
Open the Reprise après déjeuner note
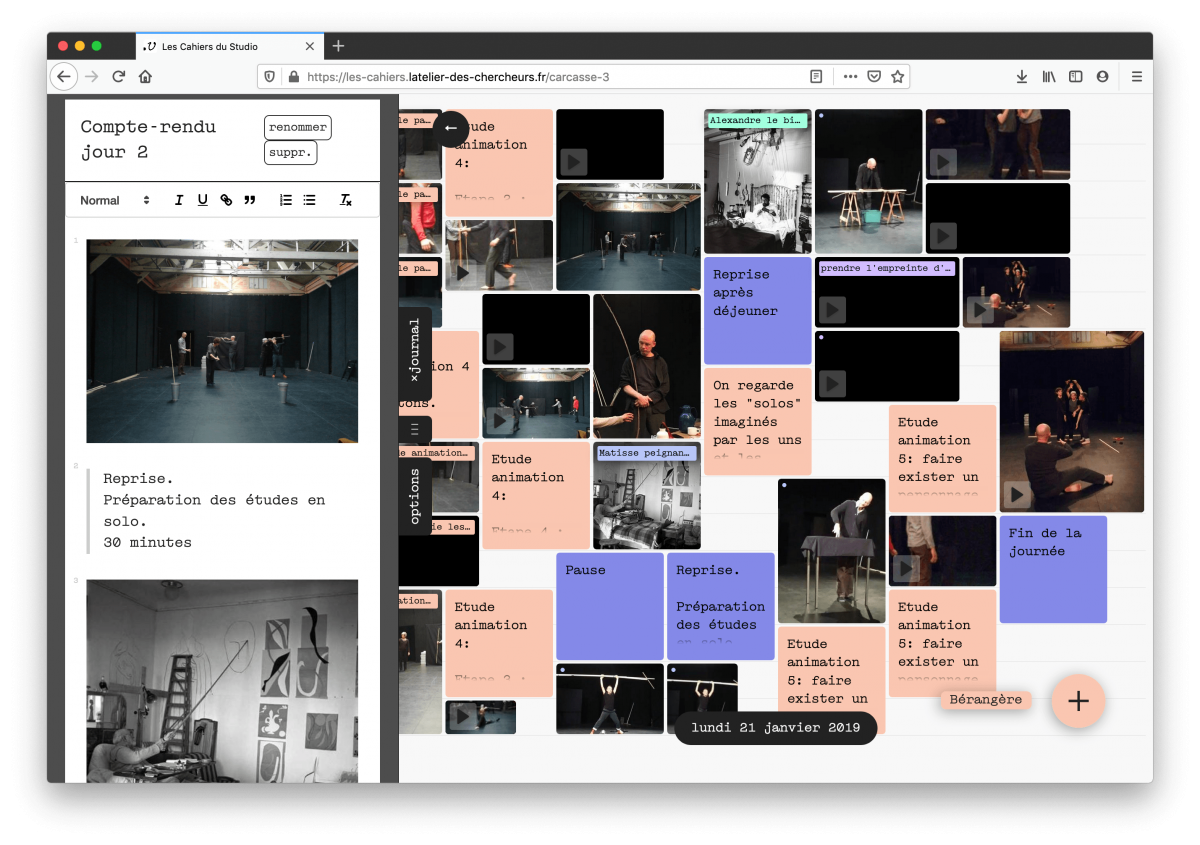758,311
